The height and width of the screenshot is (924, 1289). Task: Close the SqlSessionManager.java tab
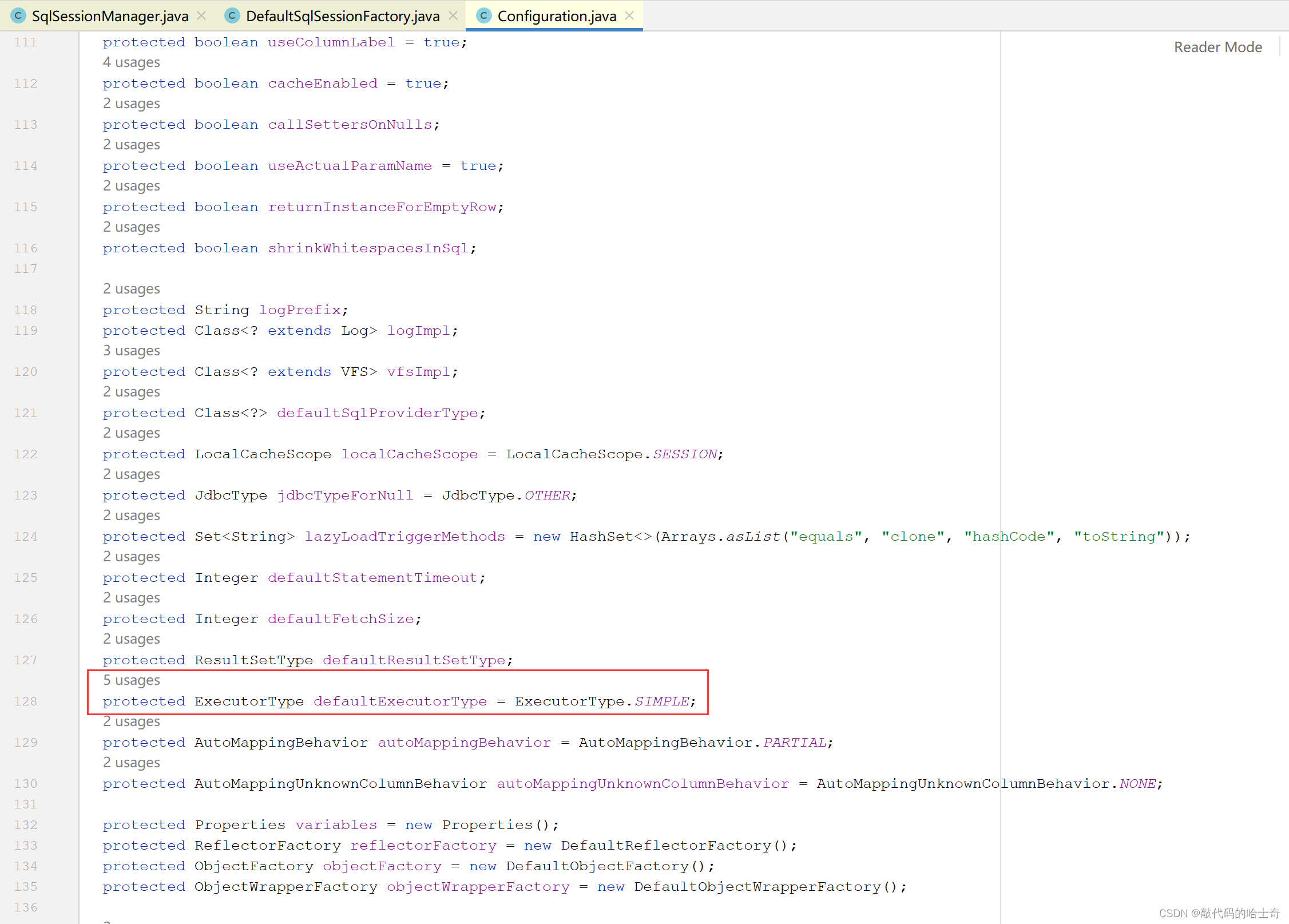coord(201,16)
